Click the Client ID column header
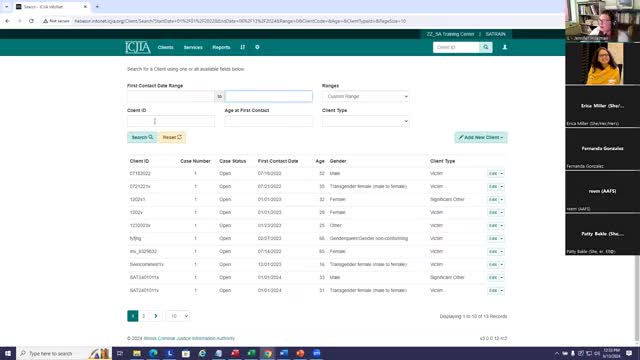640x360 pixels. (x=139, y=161)
